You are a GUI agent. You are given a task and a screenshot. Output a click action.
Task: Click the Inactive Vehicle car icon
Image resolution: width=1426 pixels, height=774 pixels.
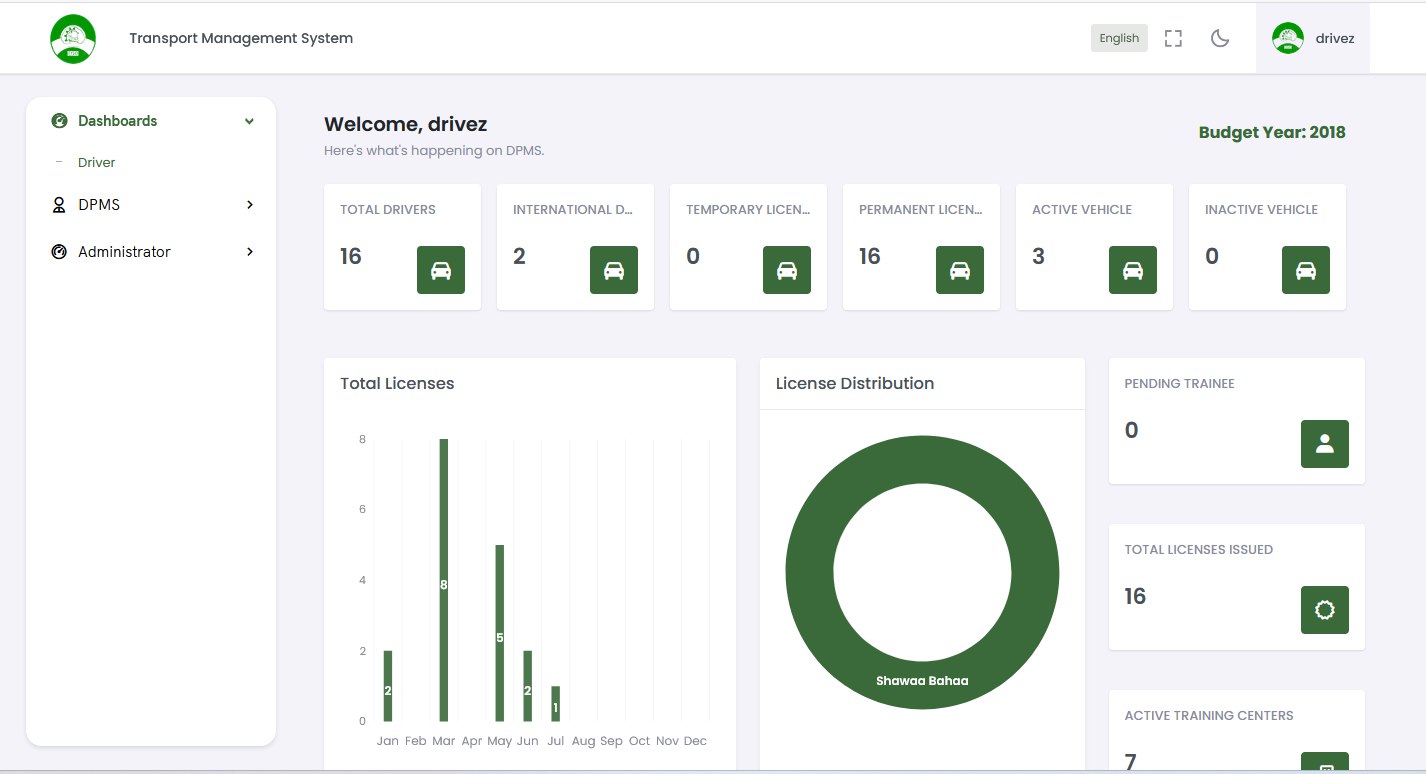tap(1306, 270)
